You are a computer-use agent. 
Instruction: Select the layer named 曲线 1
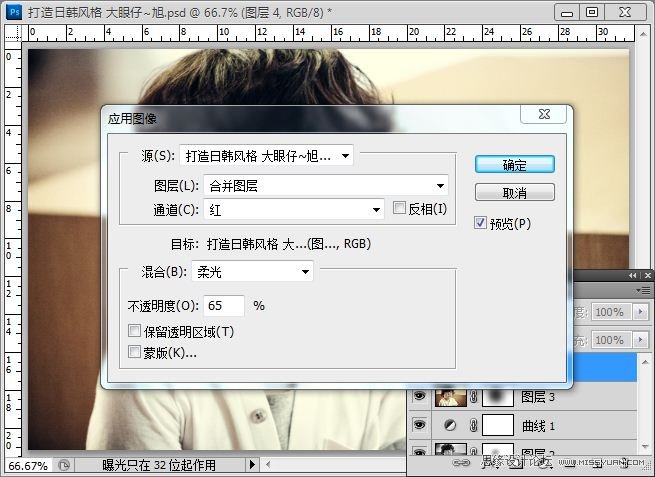coord(538,426)
